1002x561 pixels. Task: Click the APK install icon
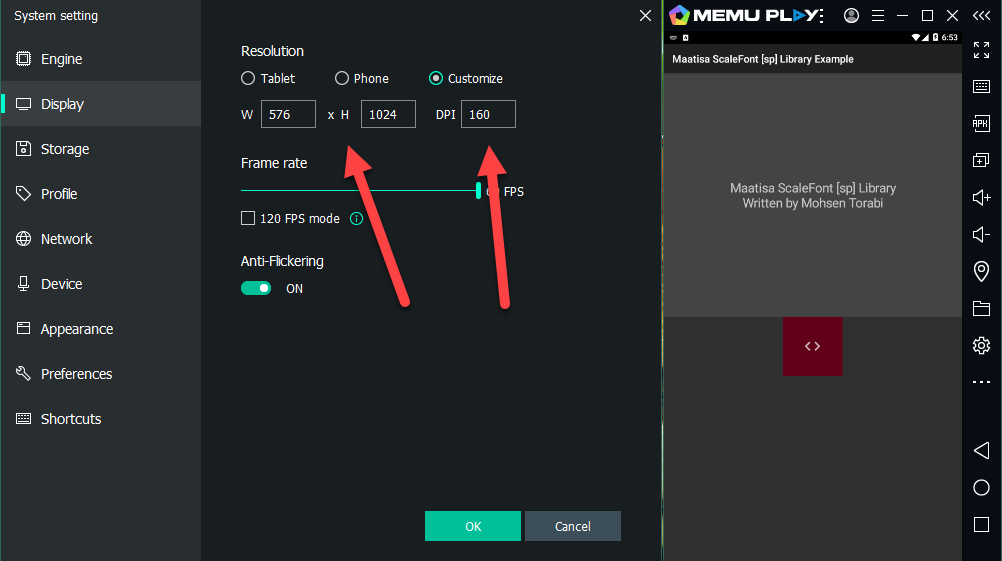tap(981, 123)
